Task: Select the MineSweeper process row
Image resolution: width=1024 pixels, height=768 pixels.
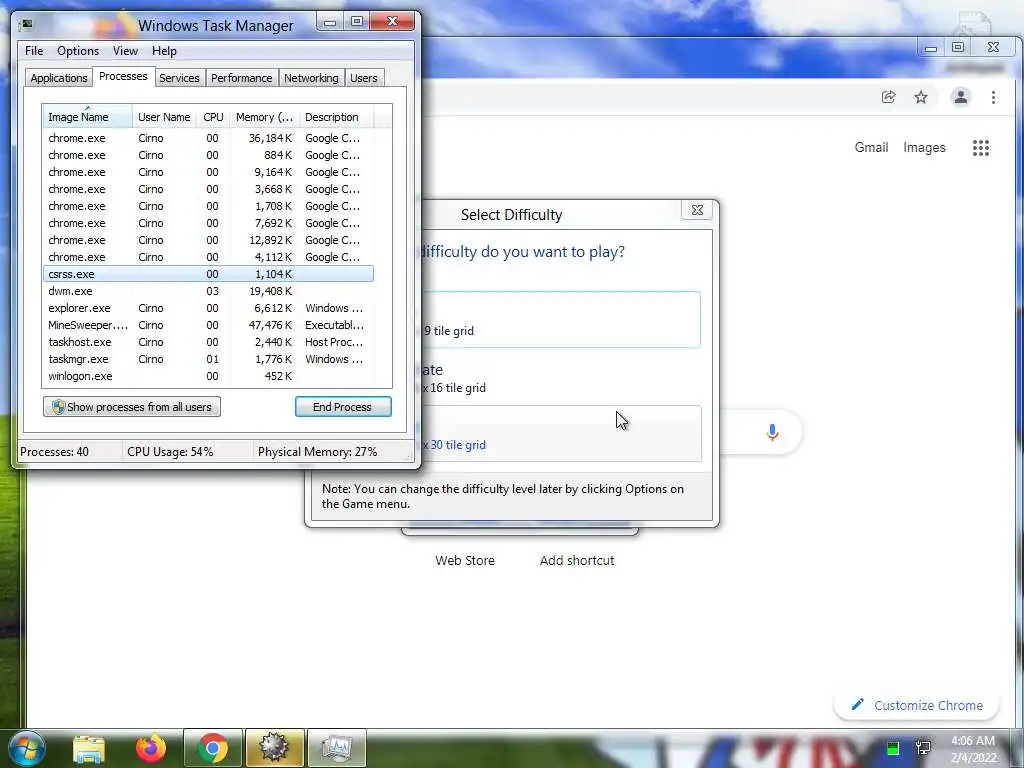Action: pos(208,325)
